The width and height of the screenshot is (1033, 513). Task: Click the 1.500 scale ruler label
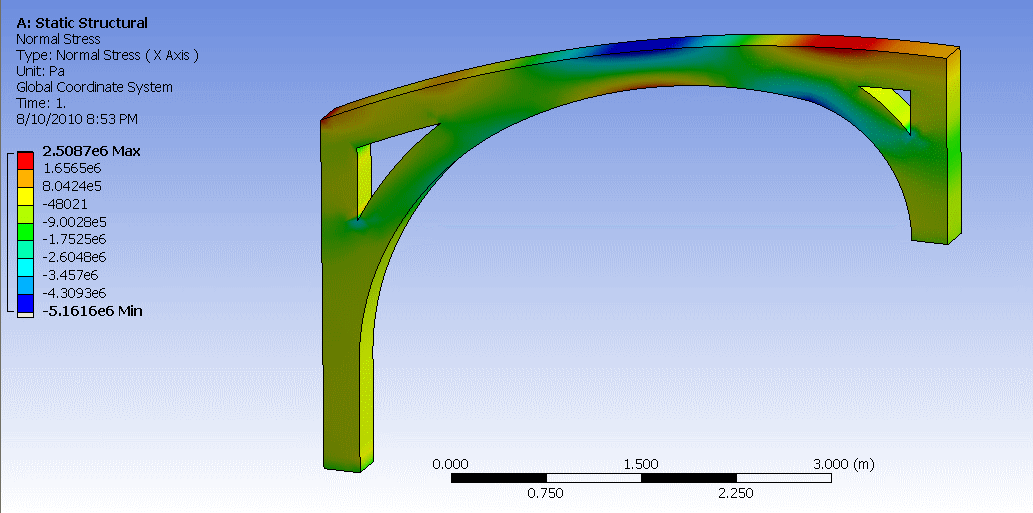point(640,464)
